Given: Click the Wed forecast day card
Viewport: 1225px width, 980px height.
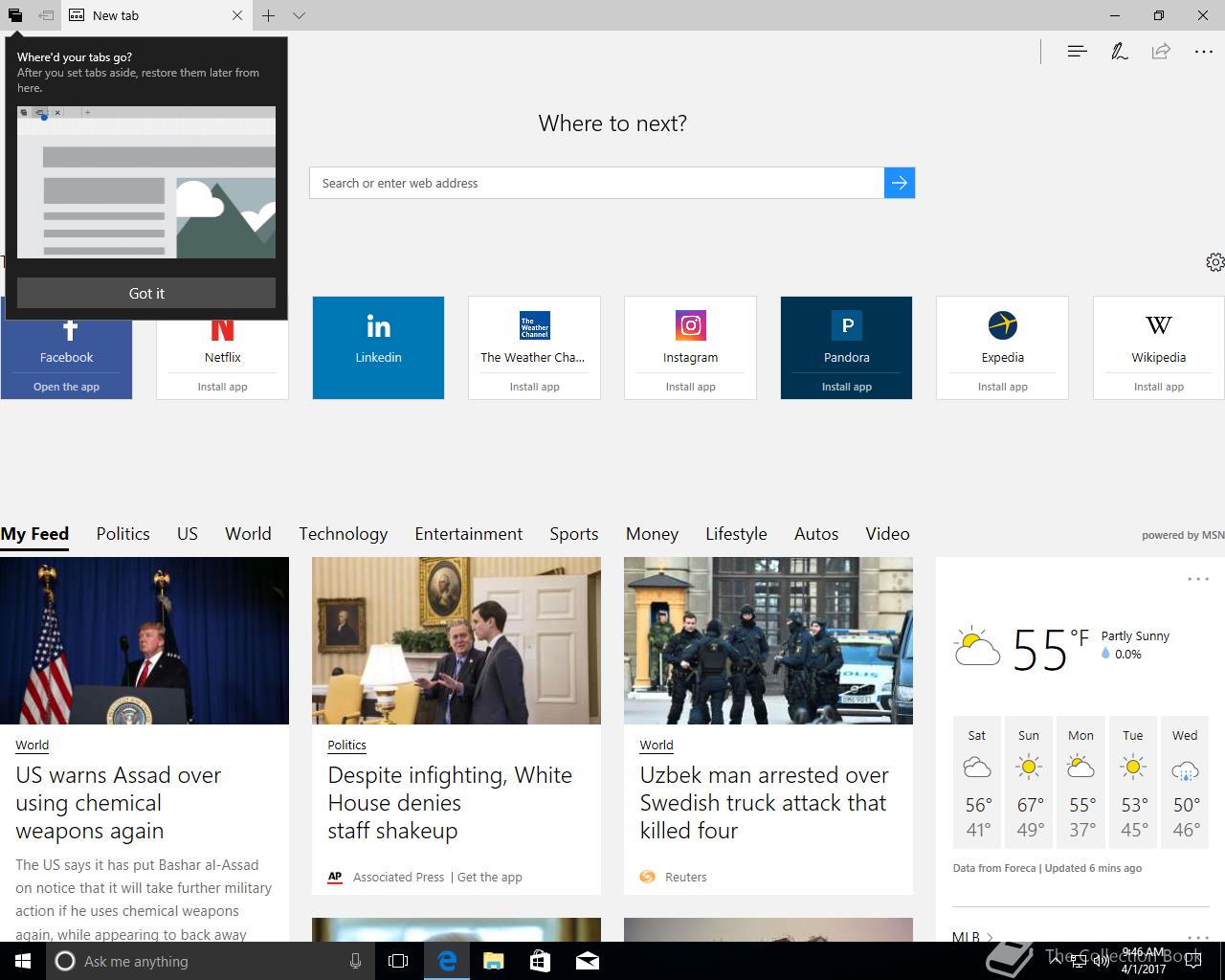Looking at the screenshot, I should pyautogui.click(x=1185, y=782).
